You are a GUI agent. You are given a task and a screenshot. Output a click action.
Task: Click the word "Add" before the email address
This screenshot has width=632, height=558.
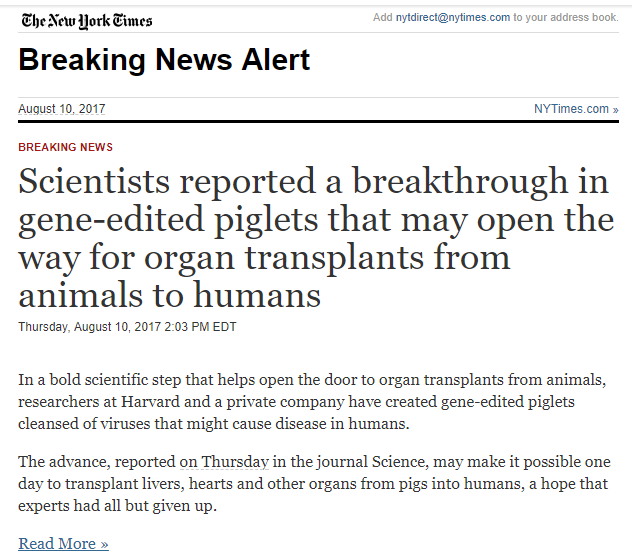point(383,17)
